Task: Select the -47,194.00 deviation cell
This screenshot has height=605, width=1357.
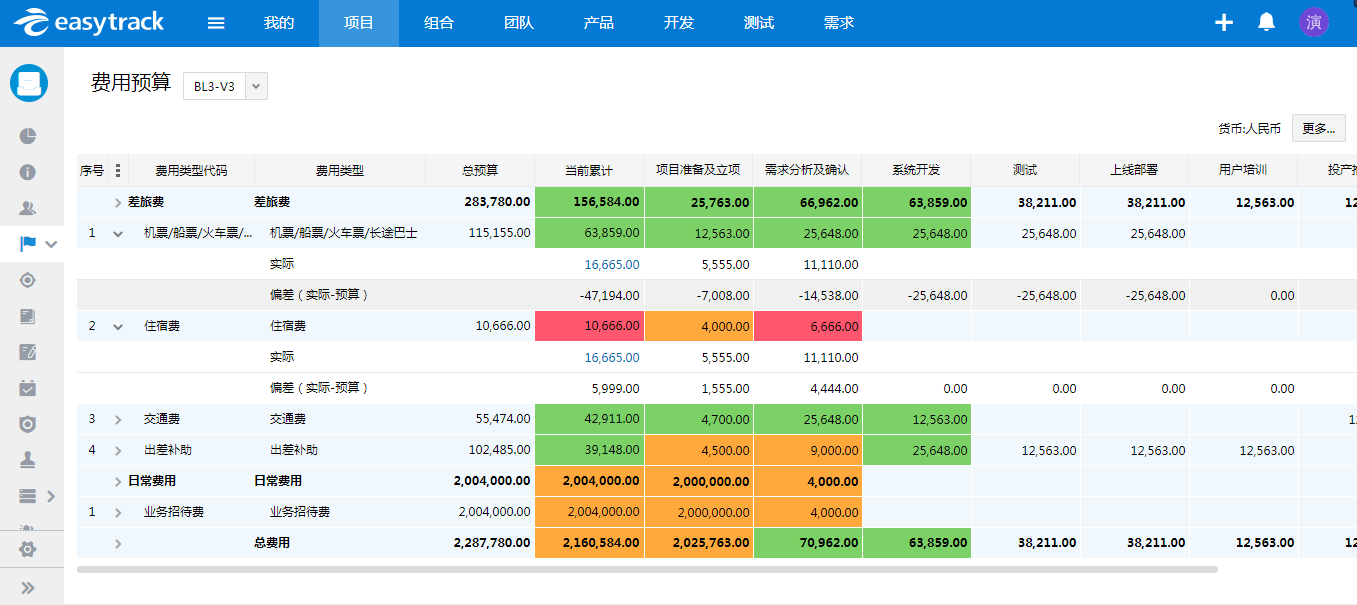Action: (590, 296)
